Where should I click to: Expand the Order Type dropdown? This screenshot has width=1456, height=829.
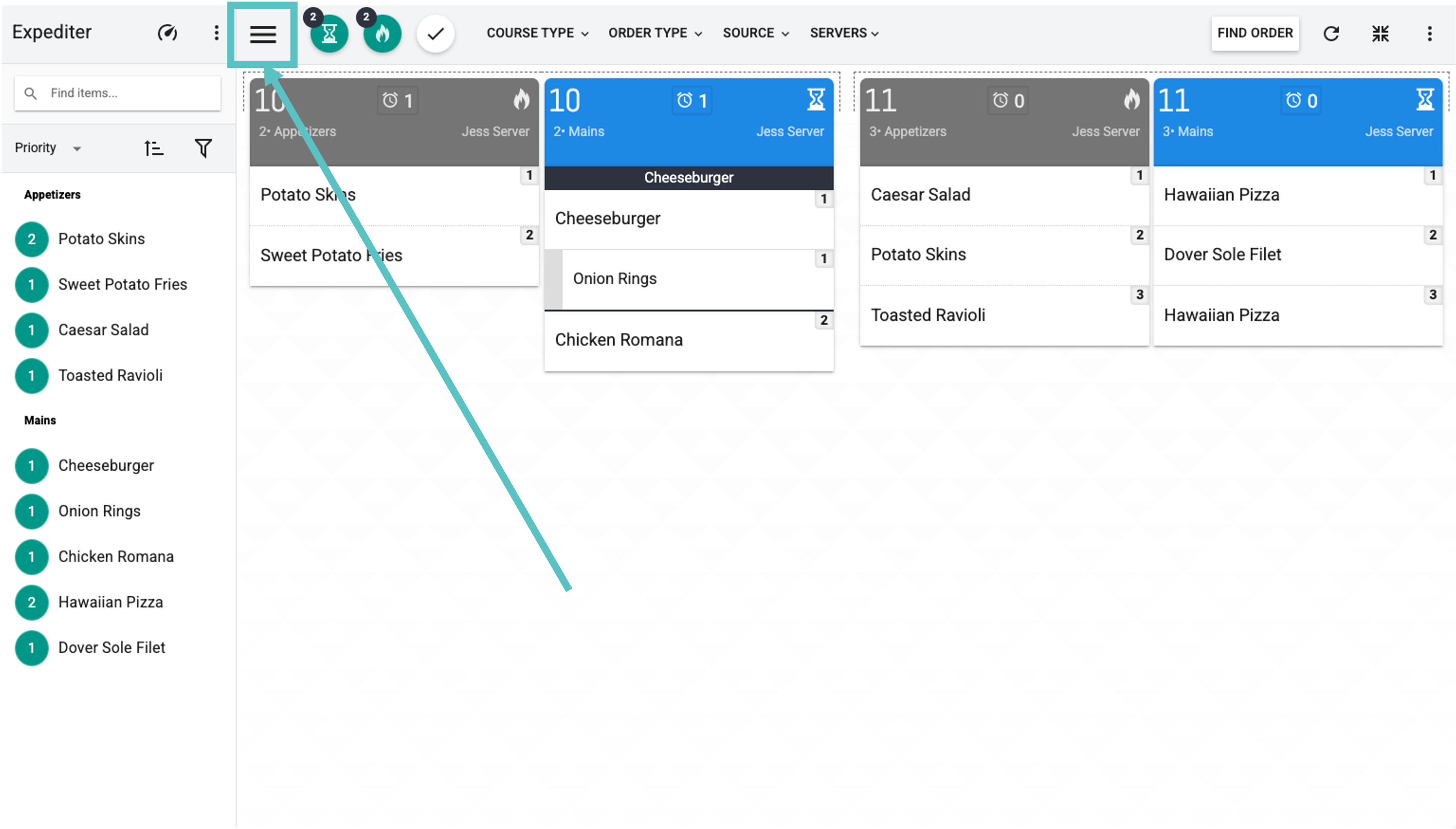(655, 33)
